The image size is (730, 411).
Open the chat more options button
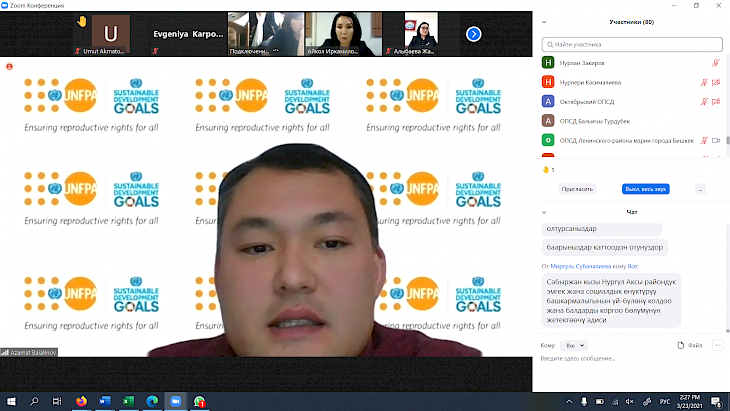click(717, 345)
